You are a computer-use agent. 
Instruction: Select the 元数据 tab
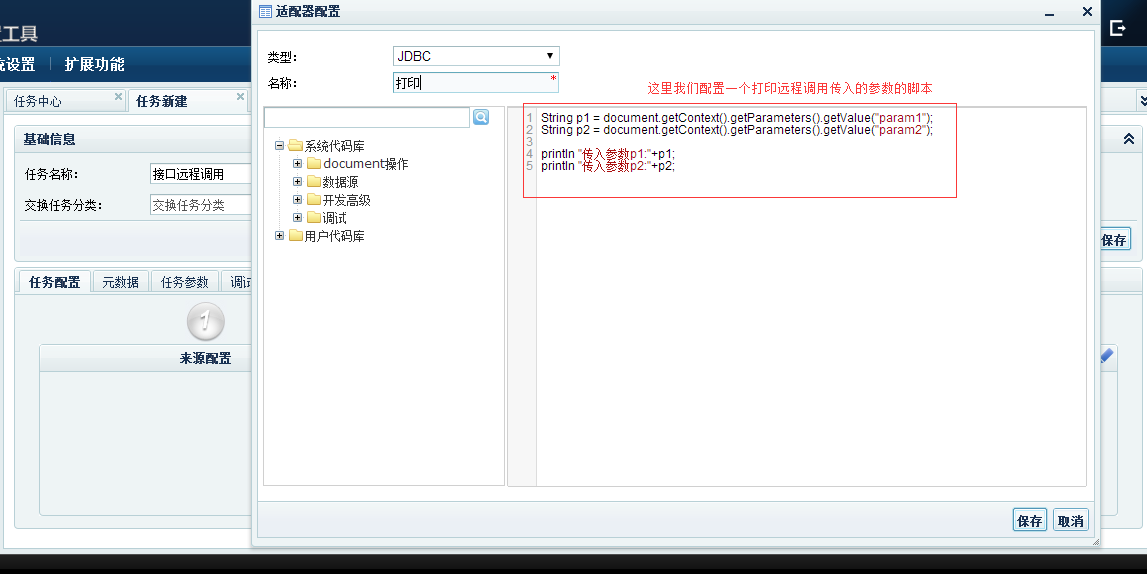click(121, 282)
